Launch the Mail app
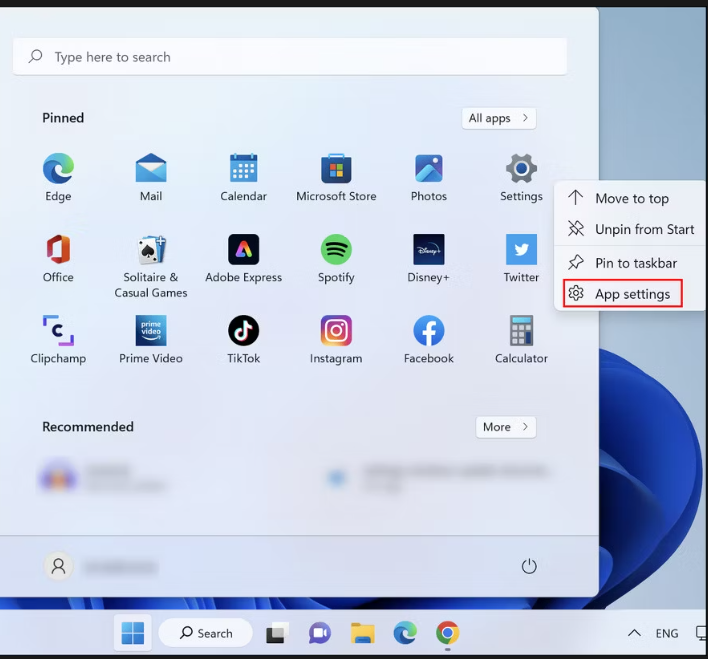708x659 pixels. (151, 178)
